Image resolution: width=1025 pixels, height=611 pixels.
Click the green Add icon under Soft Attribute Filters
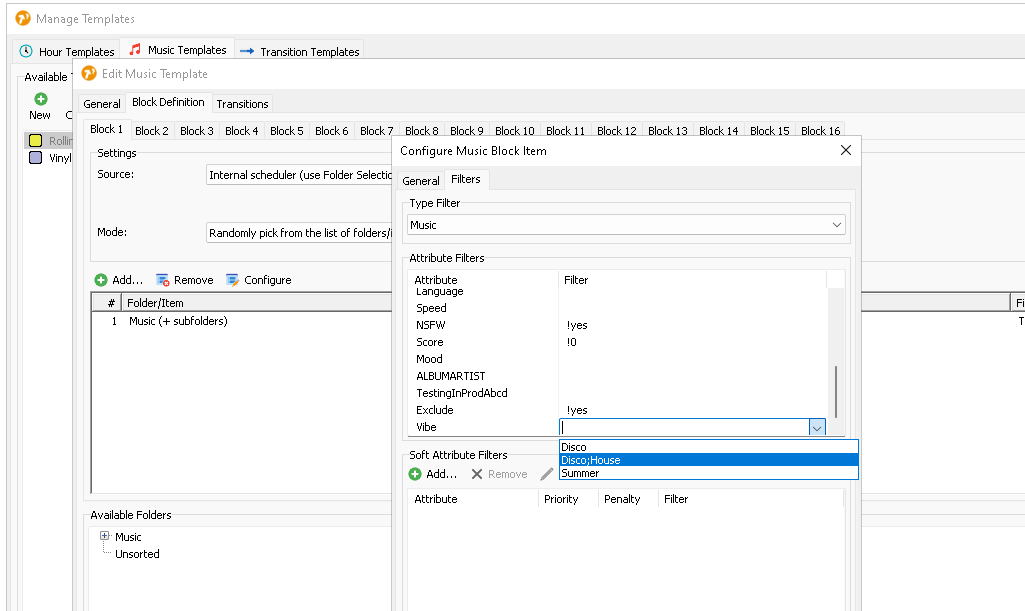[415, 474]
